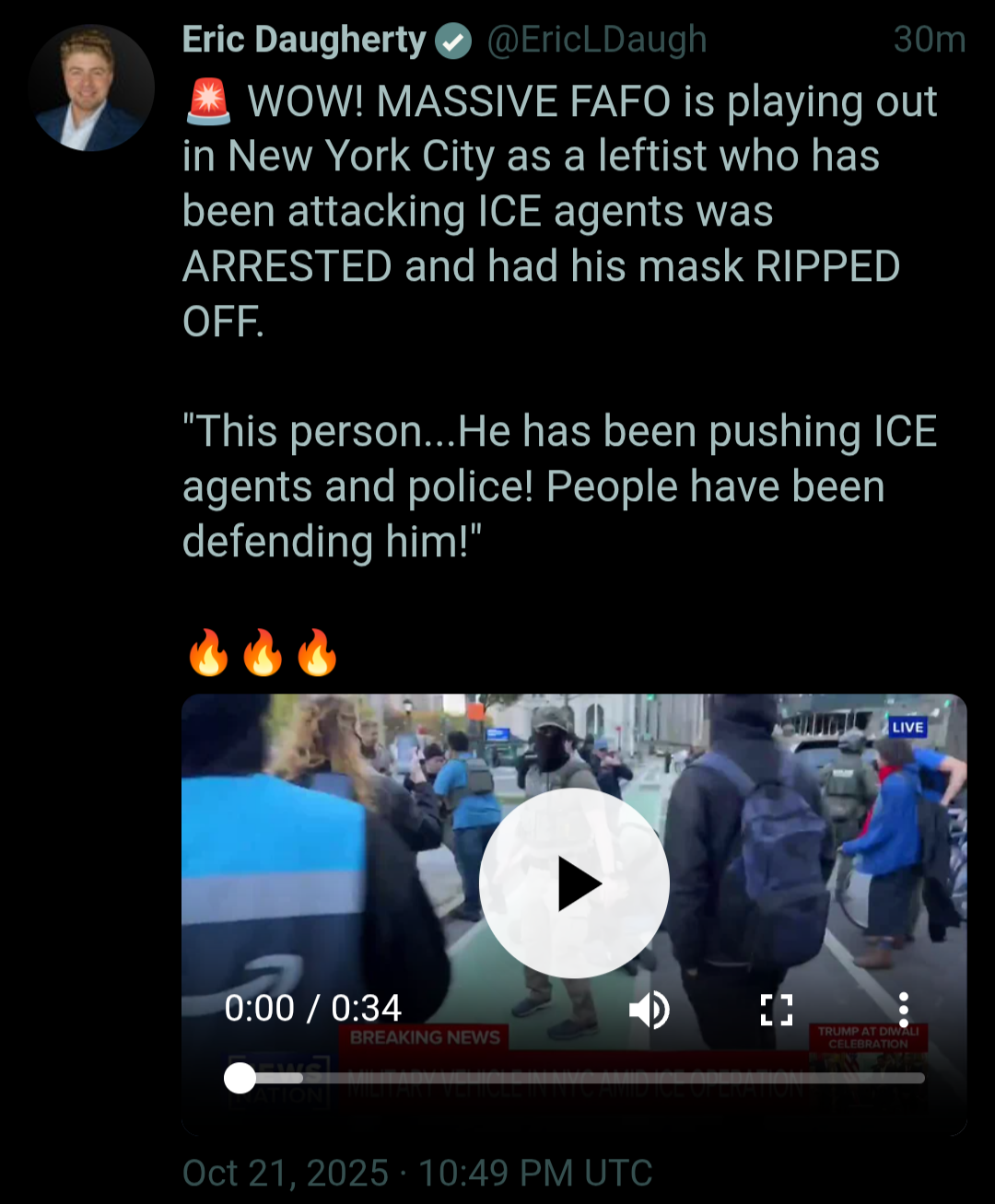Open the video's three-dot options menu
Viewport: 995px width, 1204px height.
(904, 1010)
